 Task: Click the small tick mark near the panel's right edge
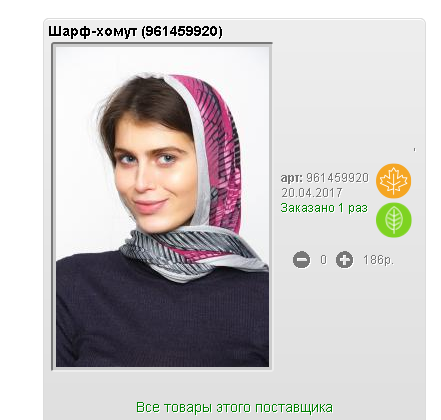tap(414, 150)
